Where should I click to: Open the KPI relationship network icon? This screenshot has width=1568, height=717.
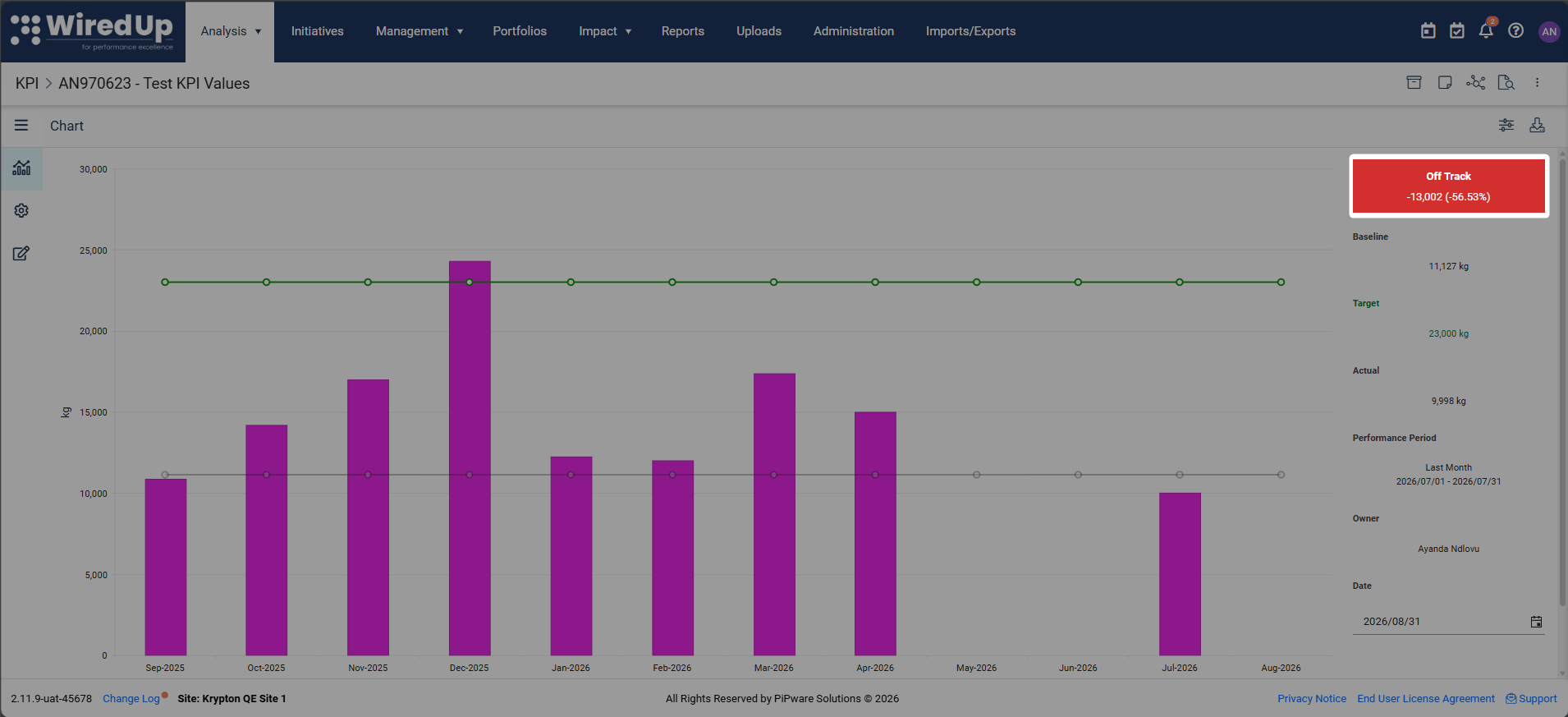1476,82
